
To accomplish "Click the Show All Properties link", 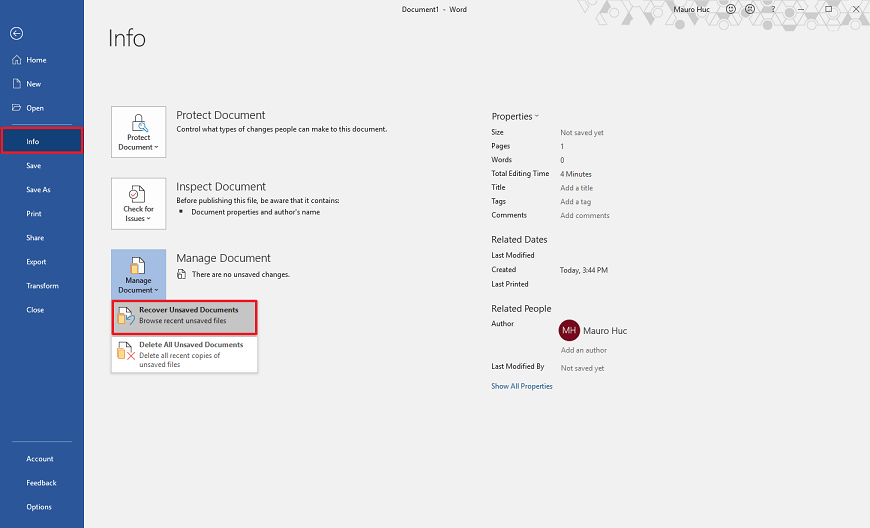I will tap(521, 386).
